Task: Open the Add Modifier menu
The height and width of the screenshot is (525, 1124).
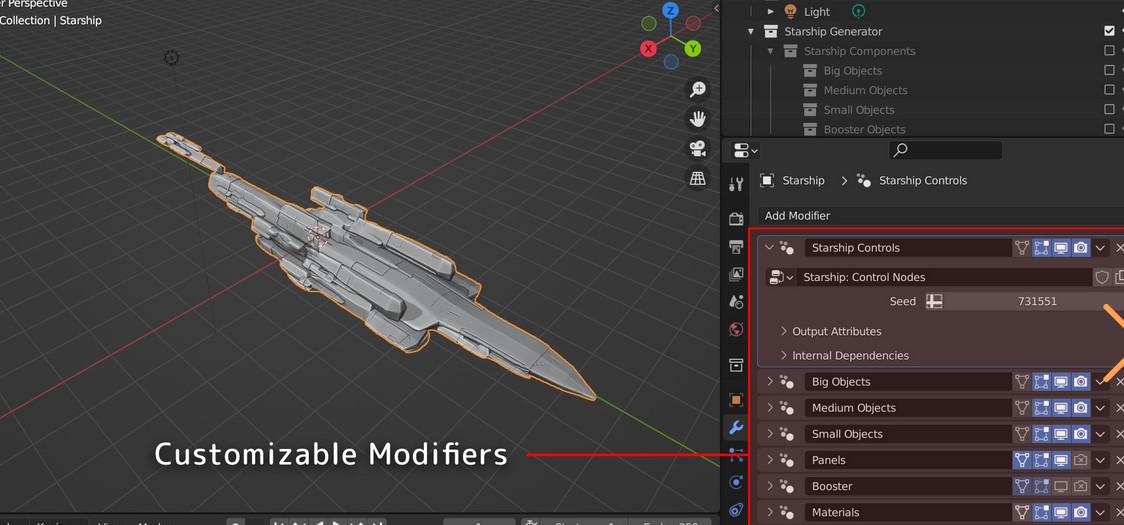Action: [797, 216]
